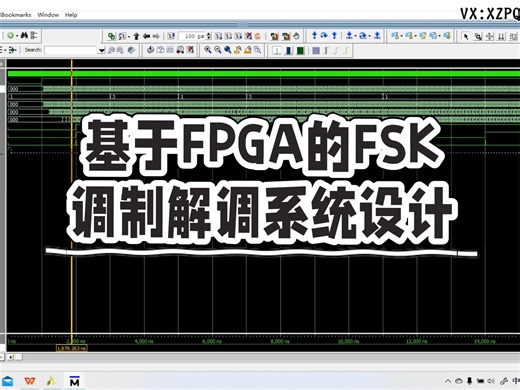The image size is (520, 390).
Task: Click Zoom Between Cursors icon
Action: point(248,50)
